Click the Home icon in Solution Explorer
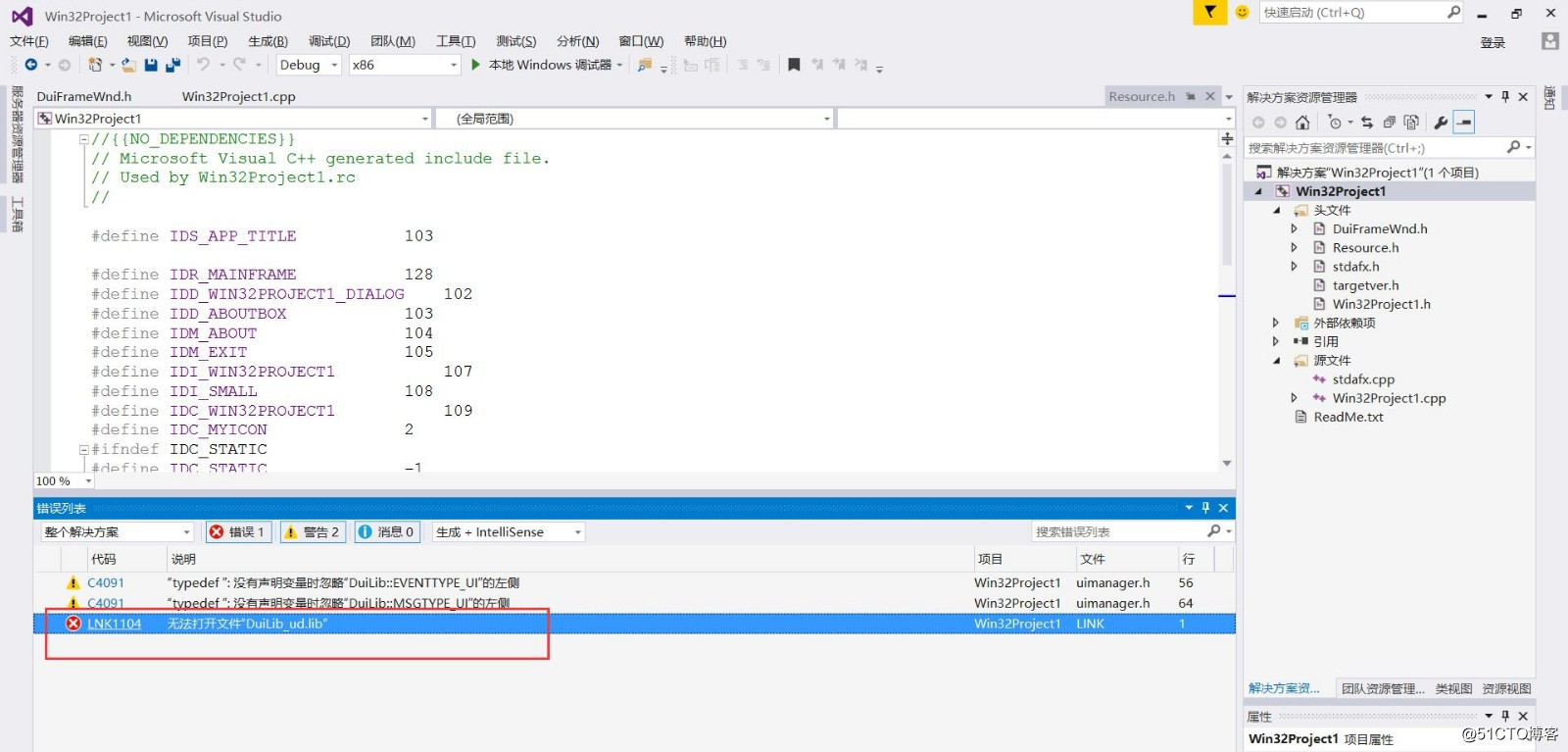This screenshot has height=752, width=1568. pos(1302,123)
